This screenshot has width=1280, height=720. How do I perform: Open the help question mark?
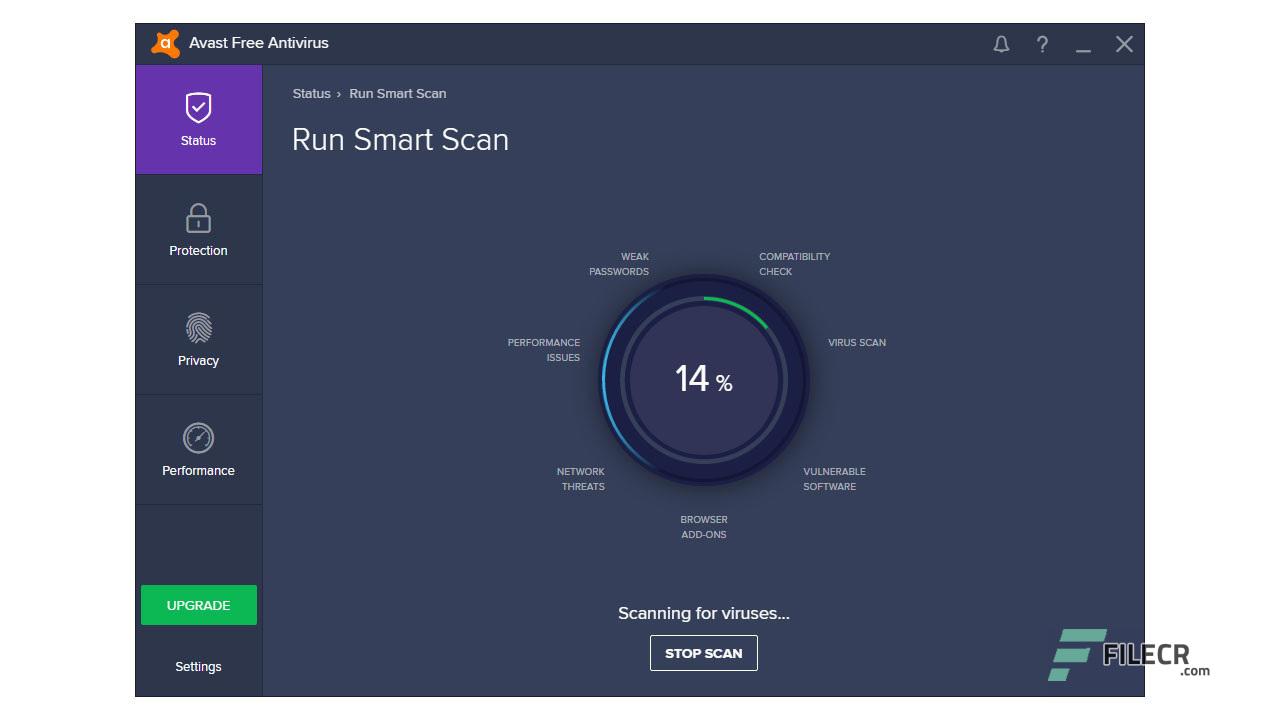coord(1042,44)
